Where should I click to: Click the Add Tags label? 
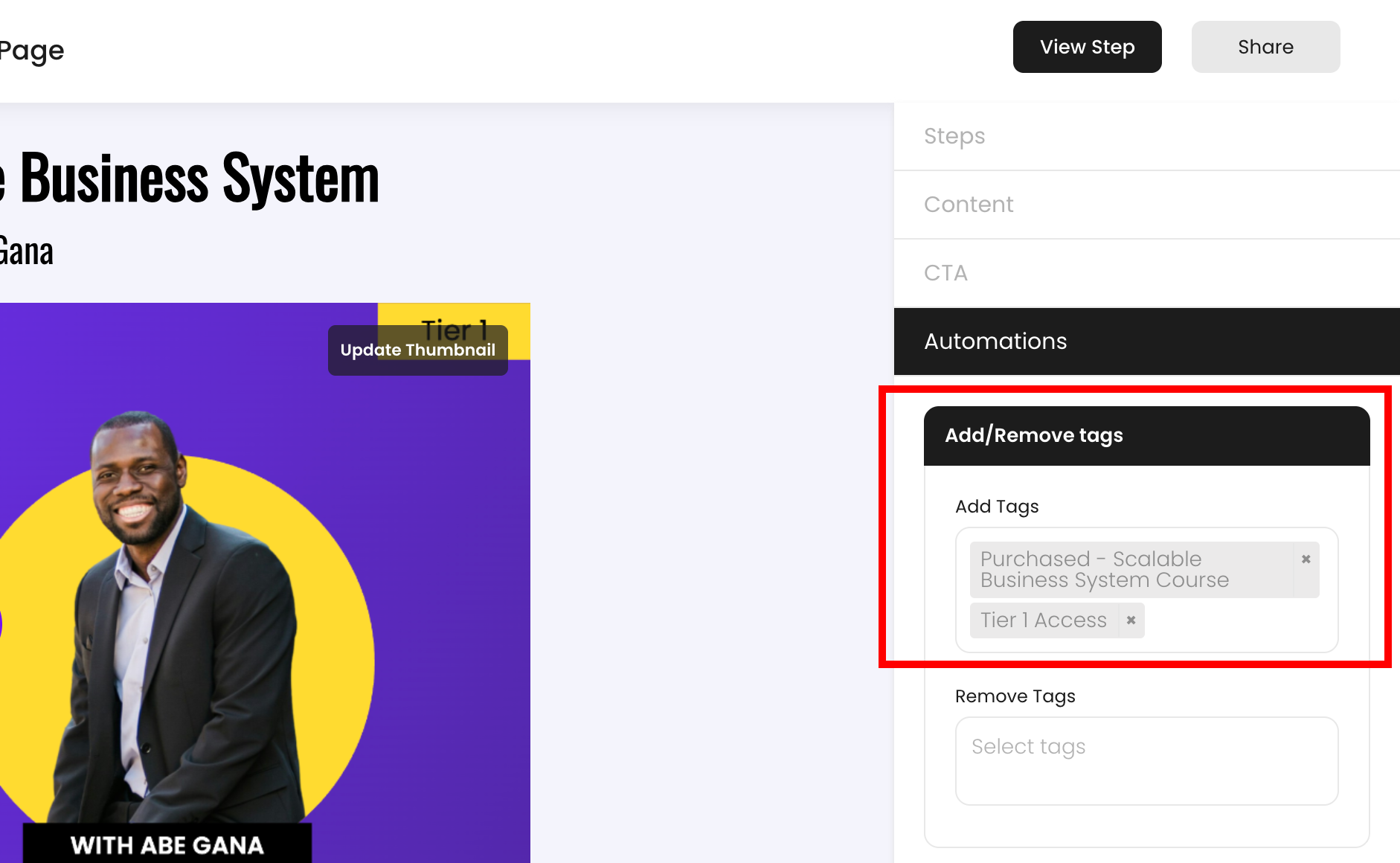997,507
